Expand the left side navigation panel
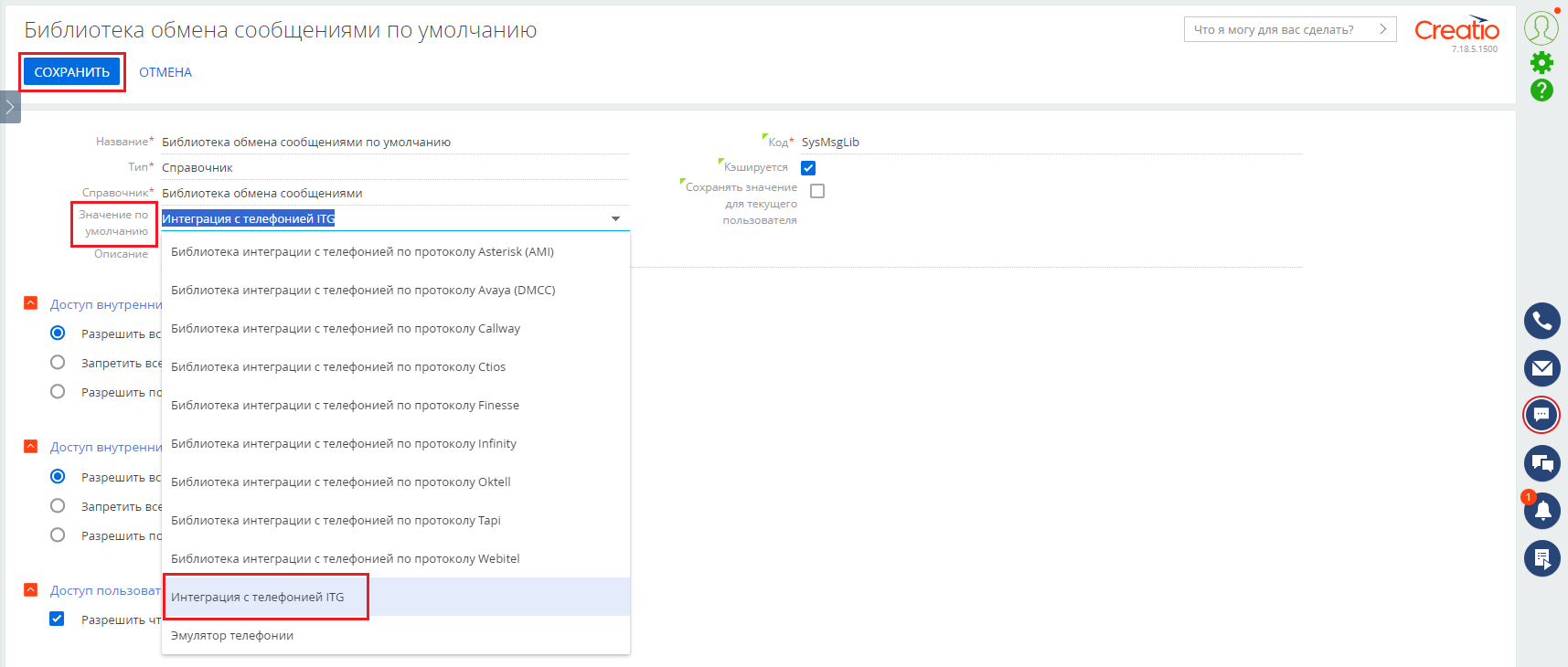The width and height of the screenshot is (1568, 667). (10, 107)
